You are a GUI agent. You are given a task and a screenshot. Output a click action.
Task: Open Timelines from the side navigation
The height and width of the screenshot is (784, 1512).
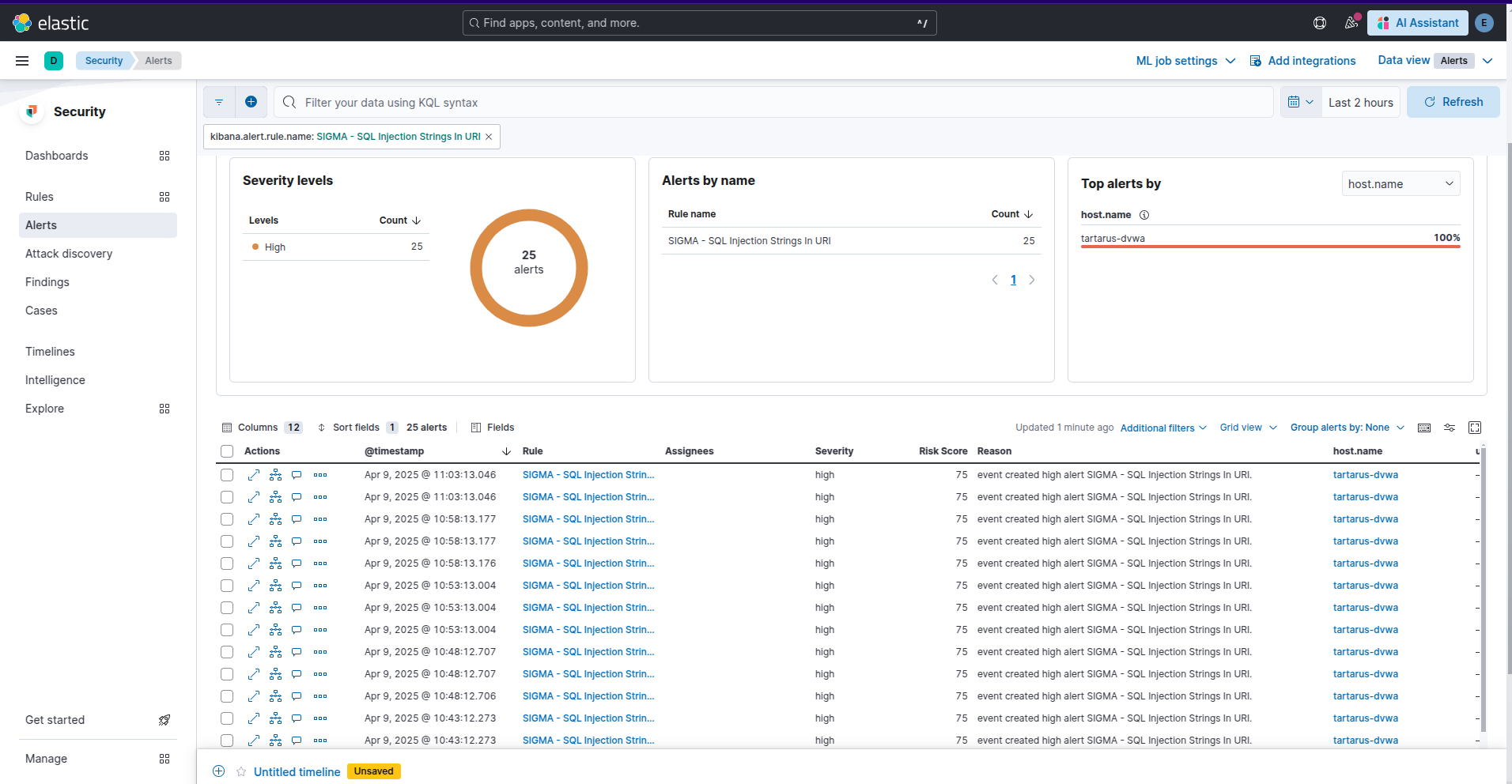pyautogui.click(x=50, y=352)
